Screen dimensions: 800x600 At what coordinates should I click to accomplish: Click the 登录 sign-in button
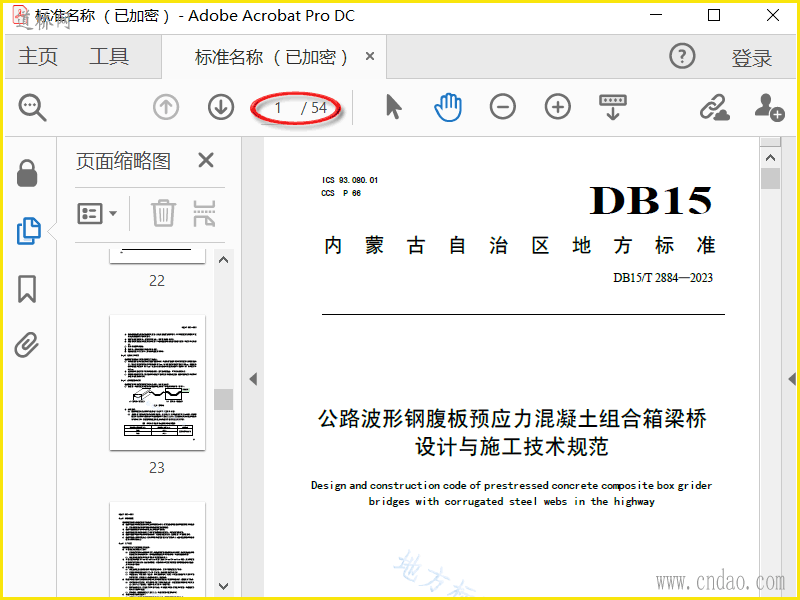(752, 58)
